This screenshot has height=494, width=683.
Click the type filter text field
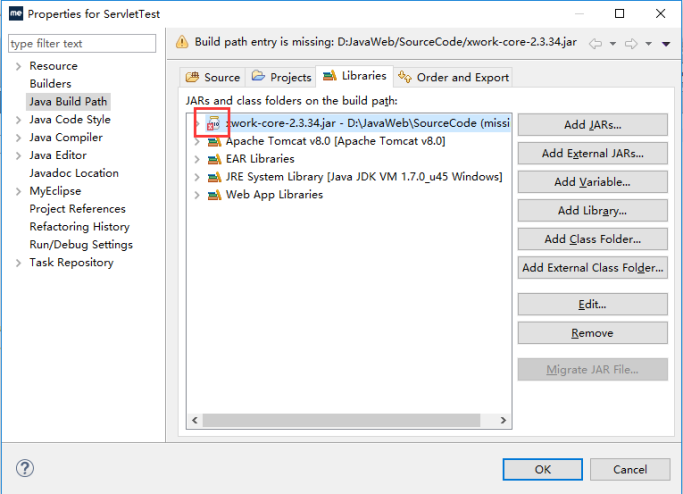(x=82, y=44)
